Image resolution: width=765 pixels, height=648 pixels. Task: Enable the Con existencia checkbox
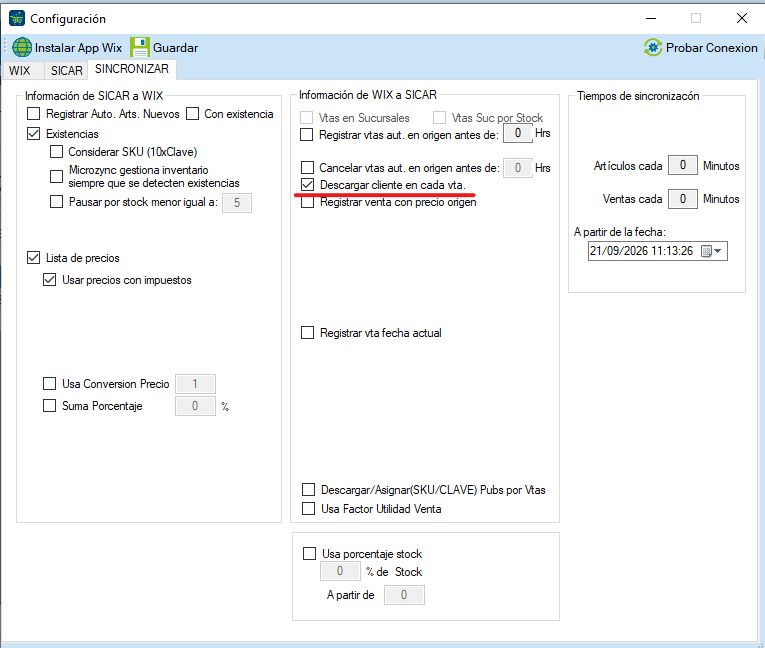(x=193, y=114)
